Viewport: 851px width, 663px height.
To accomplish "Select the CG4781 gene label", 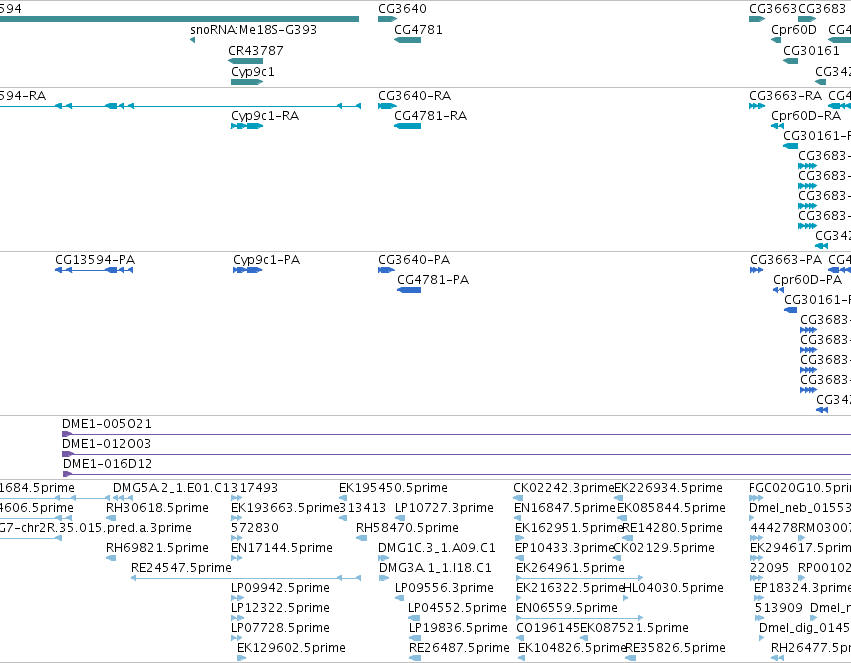I will (x=418, y=30).
